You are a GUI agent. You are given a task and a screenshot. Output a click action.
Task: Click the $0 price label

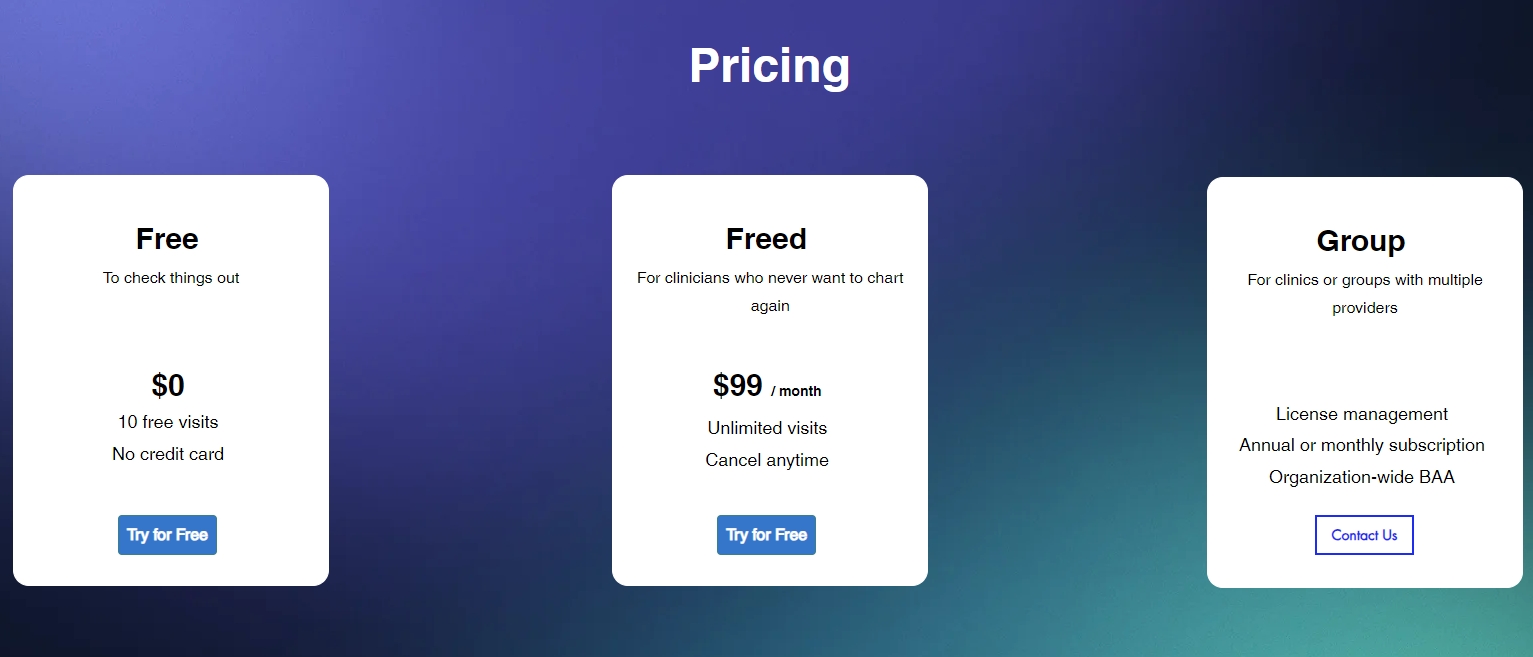tap(167, 385)
